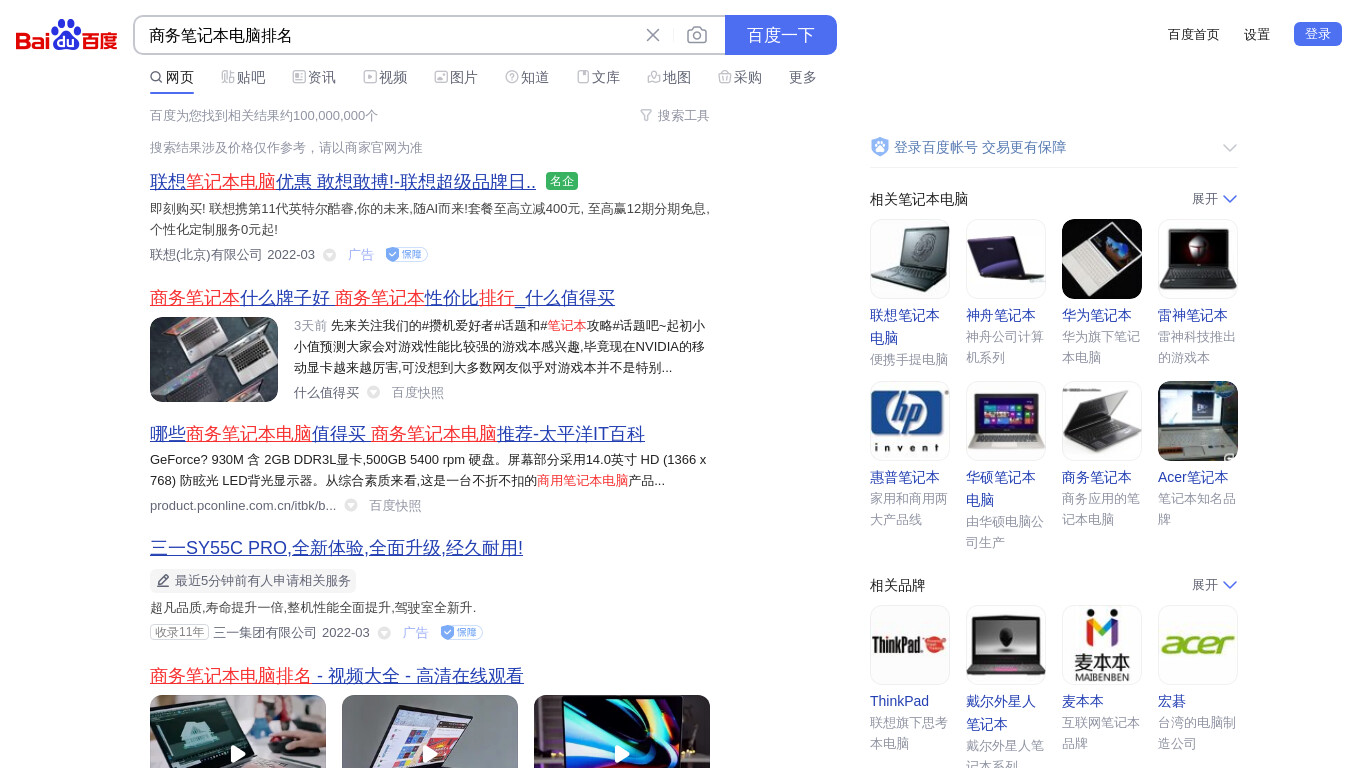Open 百度快照 for pconline result
The image size is (1366, 768).
[395, 506]
